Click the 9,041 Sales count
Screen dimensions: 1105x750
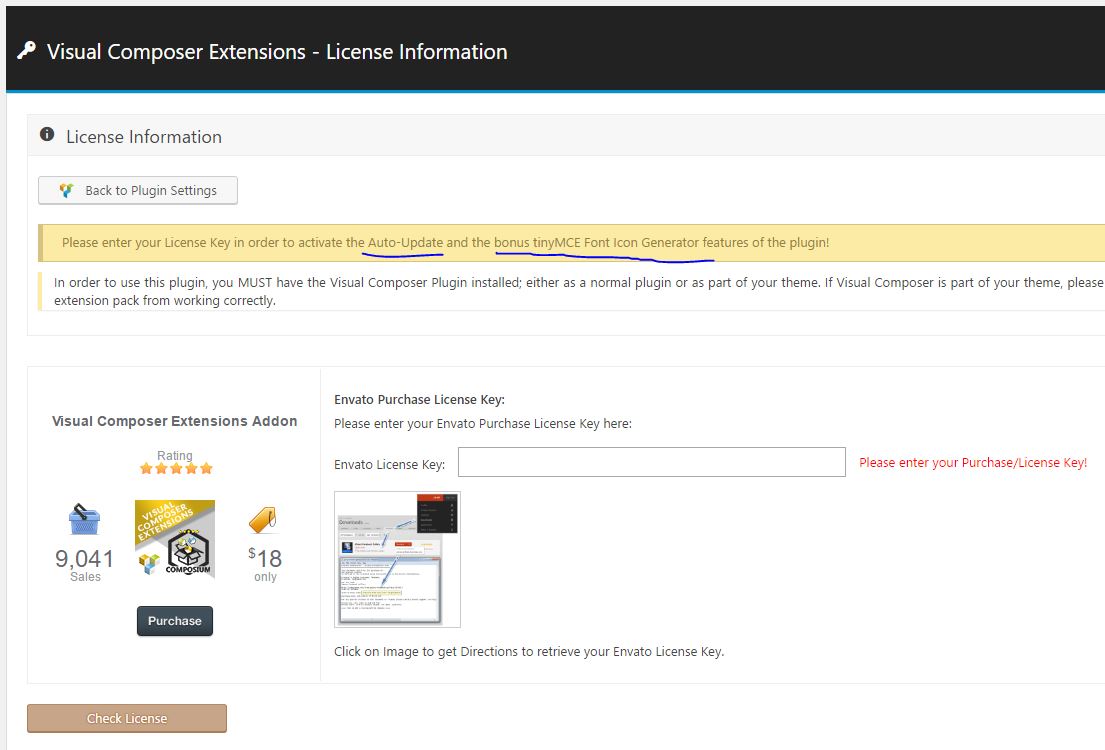point(85,563)
